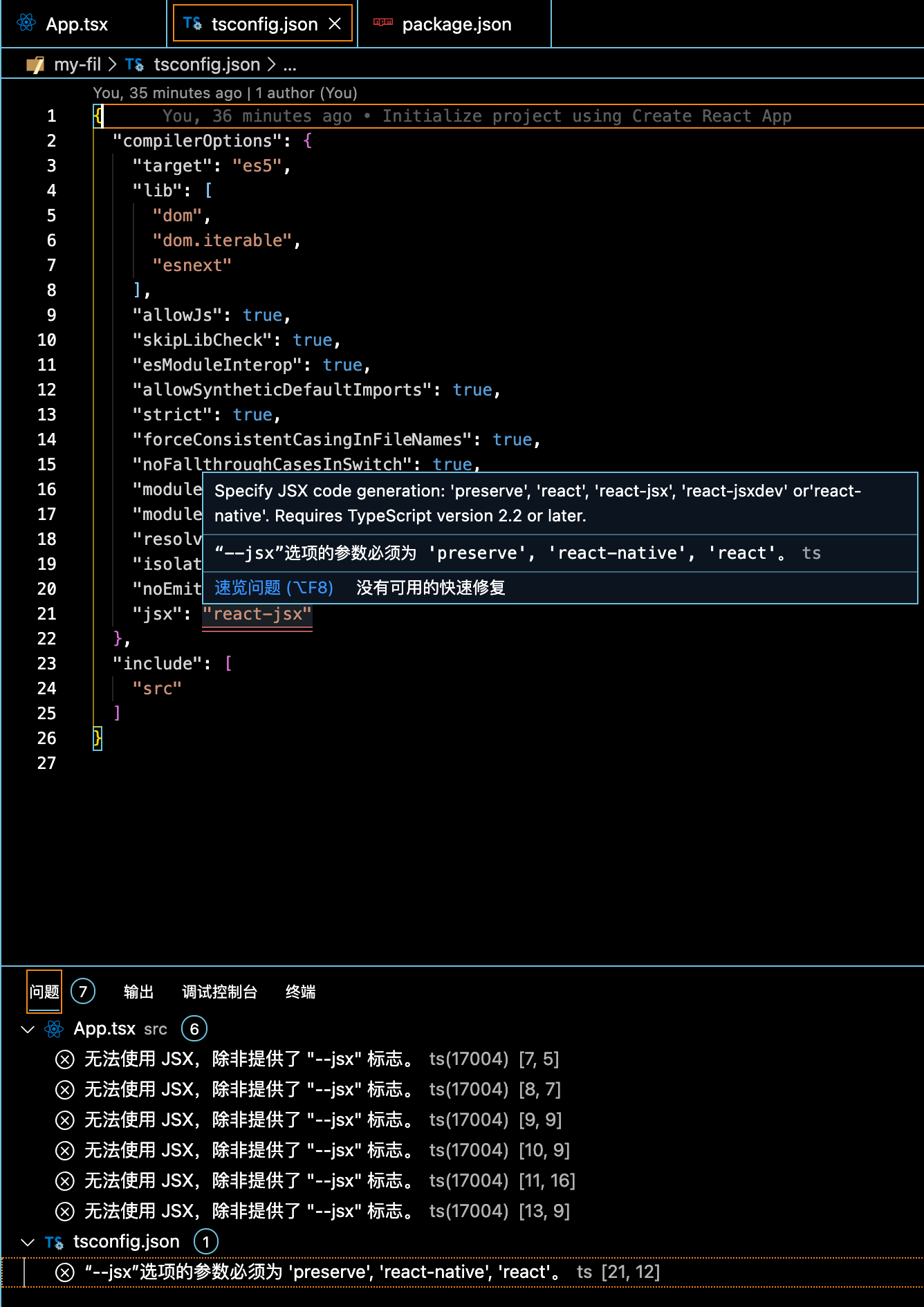Screen dimensions: 924x1307
Task: Click line number 21 in gutter
Action: 46,613
